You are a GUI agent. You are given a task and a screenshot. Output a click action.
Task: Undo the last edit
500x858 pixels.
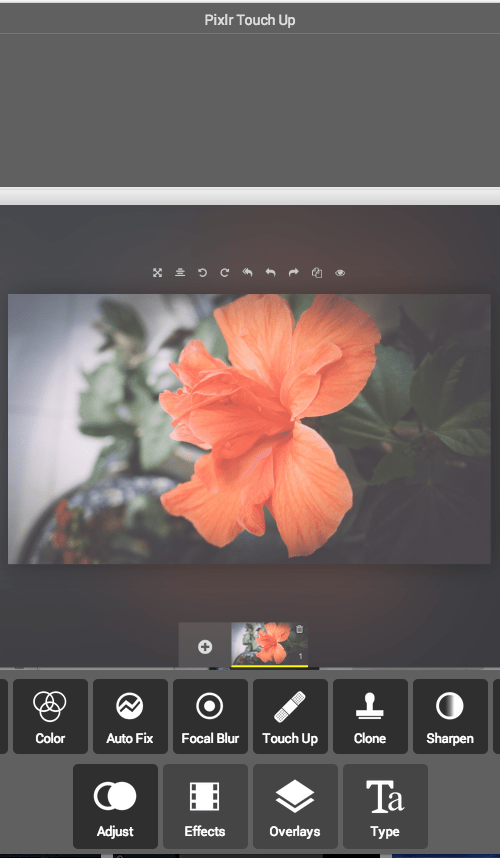point(270,273)
